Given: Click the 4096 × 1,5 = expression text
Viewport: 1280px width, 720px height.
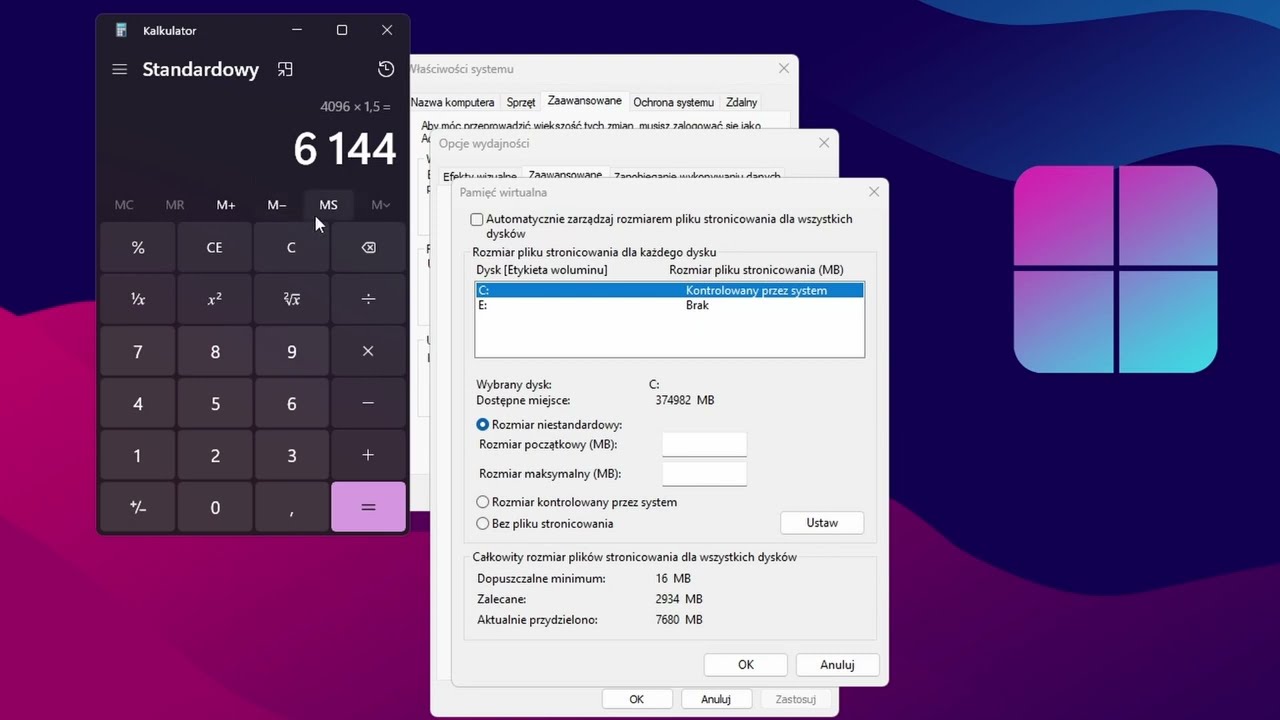Looking at the screenshot, I should pos(355,106).
